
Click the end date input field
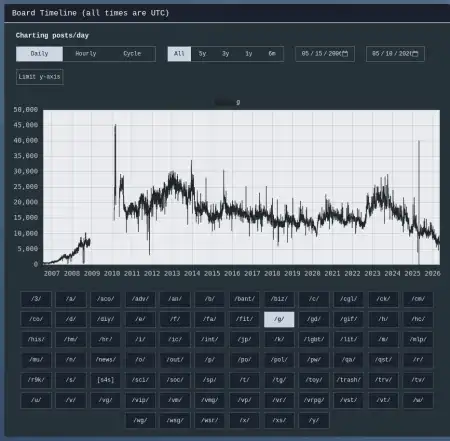(x=395, y=54)
